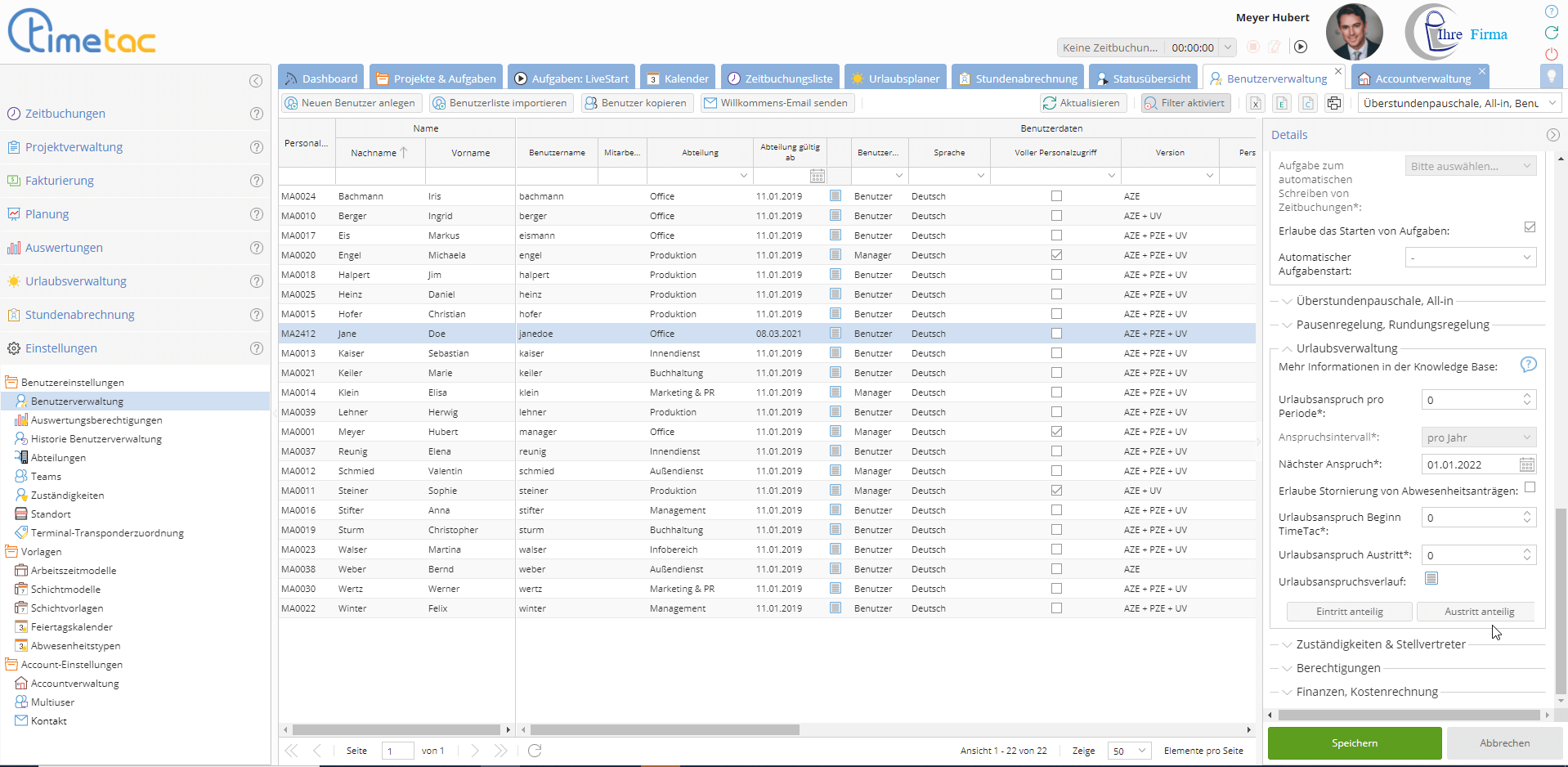
Task: Open the Knowledge Base help bubble icon
Action: (x=1528, y=365)
